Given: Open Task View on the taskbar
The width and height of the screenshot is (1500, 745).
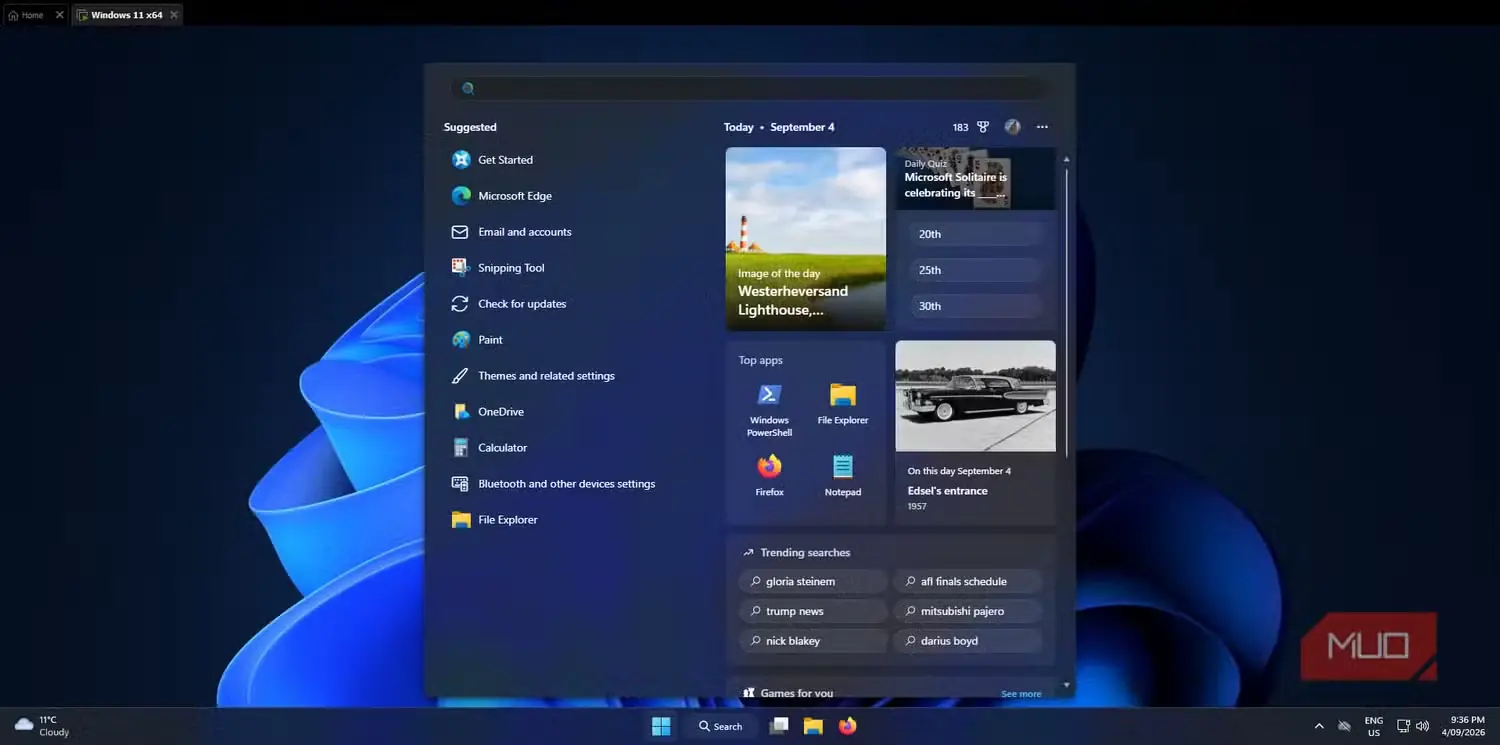Looking at the screenshot, I should pos(779,726).
